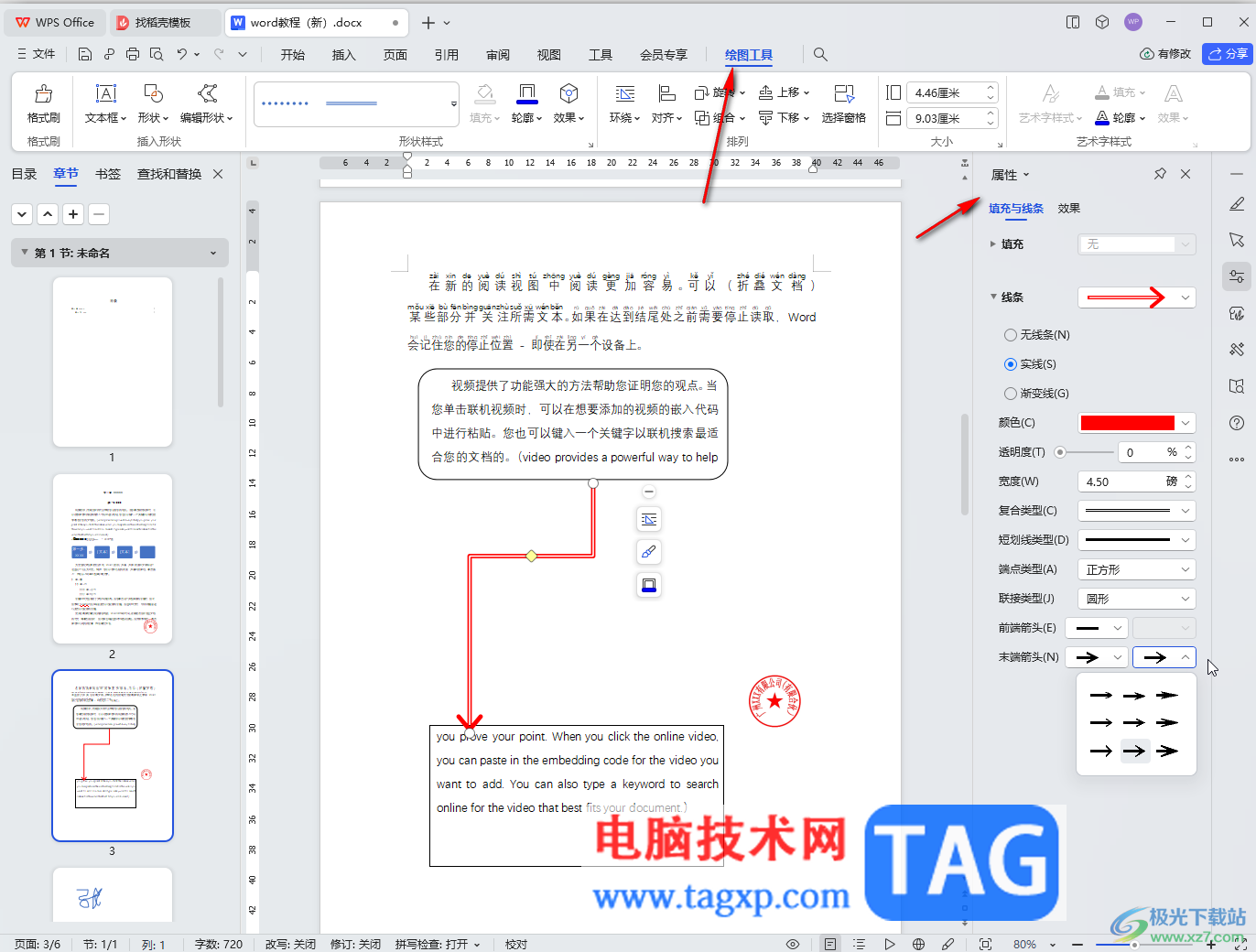The image size is (1256, 952).
Task: Open the Dash type (短划线类型) dropdown
Action: pyautogui.click(x=1137, y=540)
